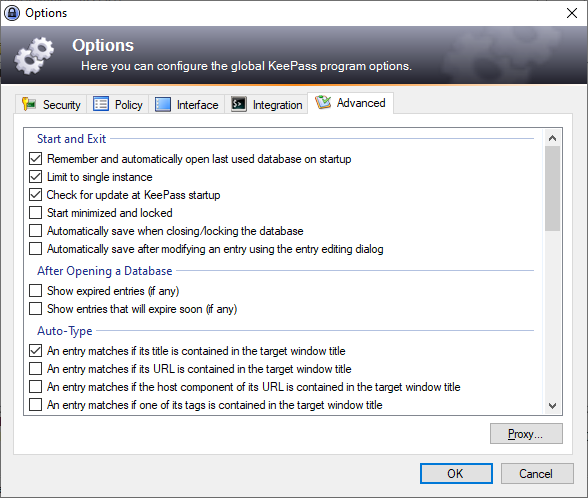588x498 pixels.
Task: Check auto save after modifying an entry
Action: point(36,249)
